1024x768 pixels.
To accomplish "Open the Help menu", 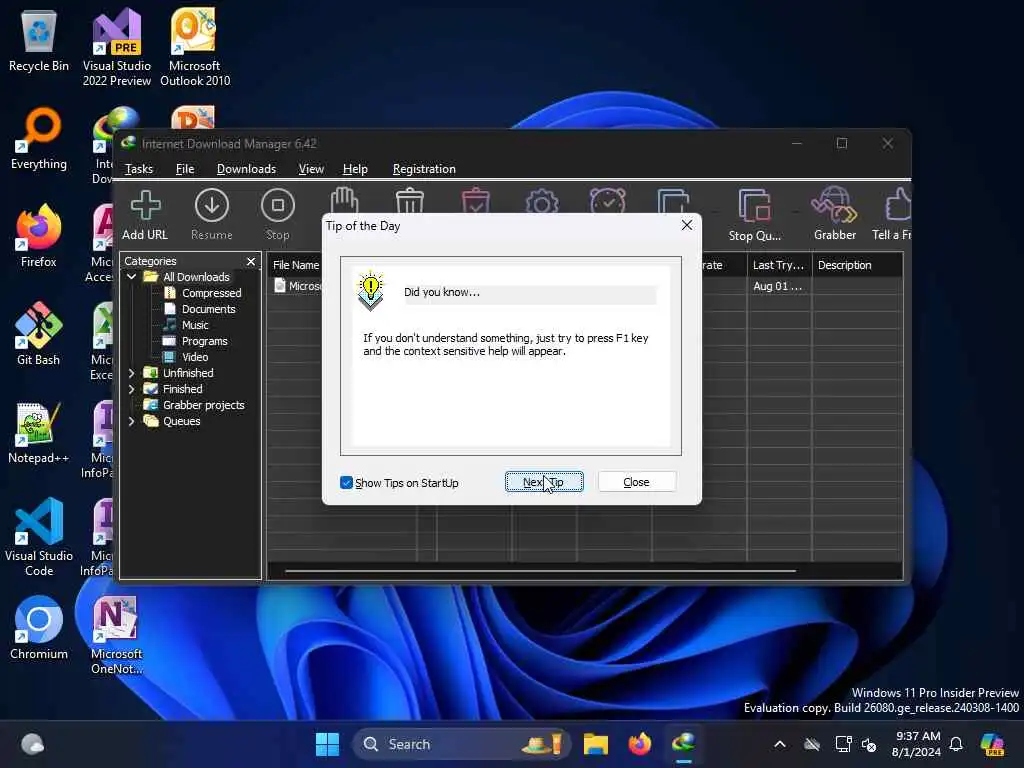I will coord(355,168).
